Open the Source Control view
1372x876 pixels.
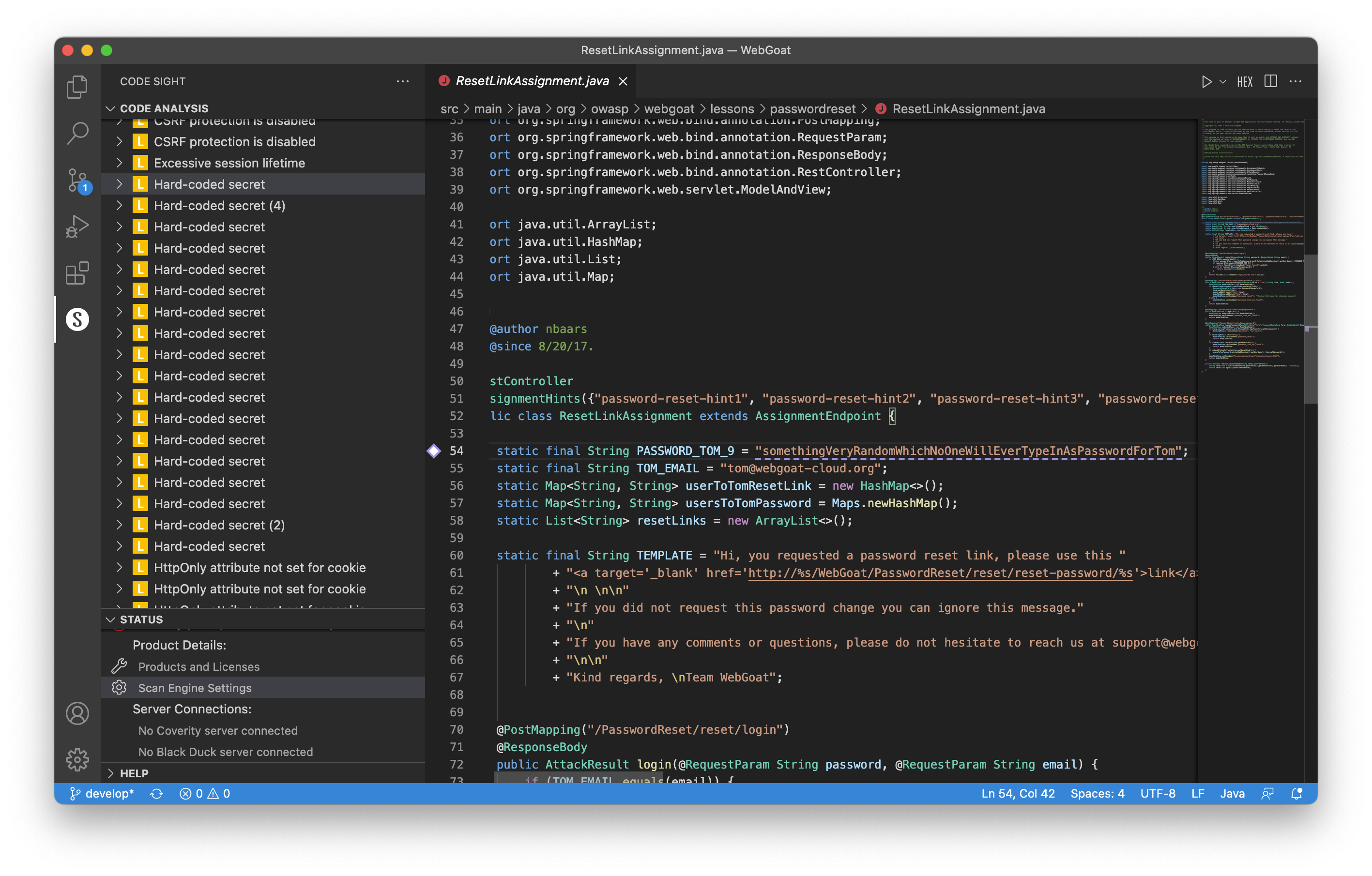[77, 181]
